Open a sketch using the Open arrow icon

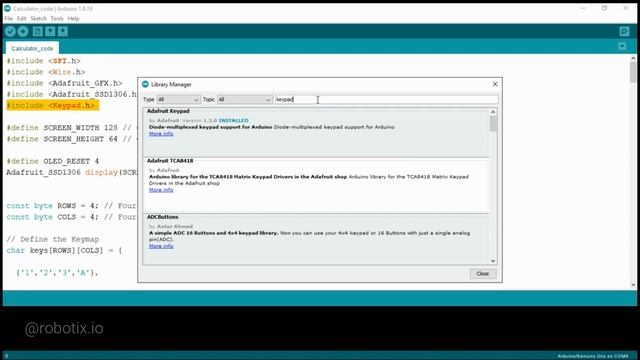pyautogui.click(x=50, y=31)
